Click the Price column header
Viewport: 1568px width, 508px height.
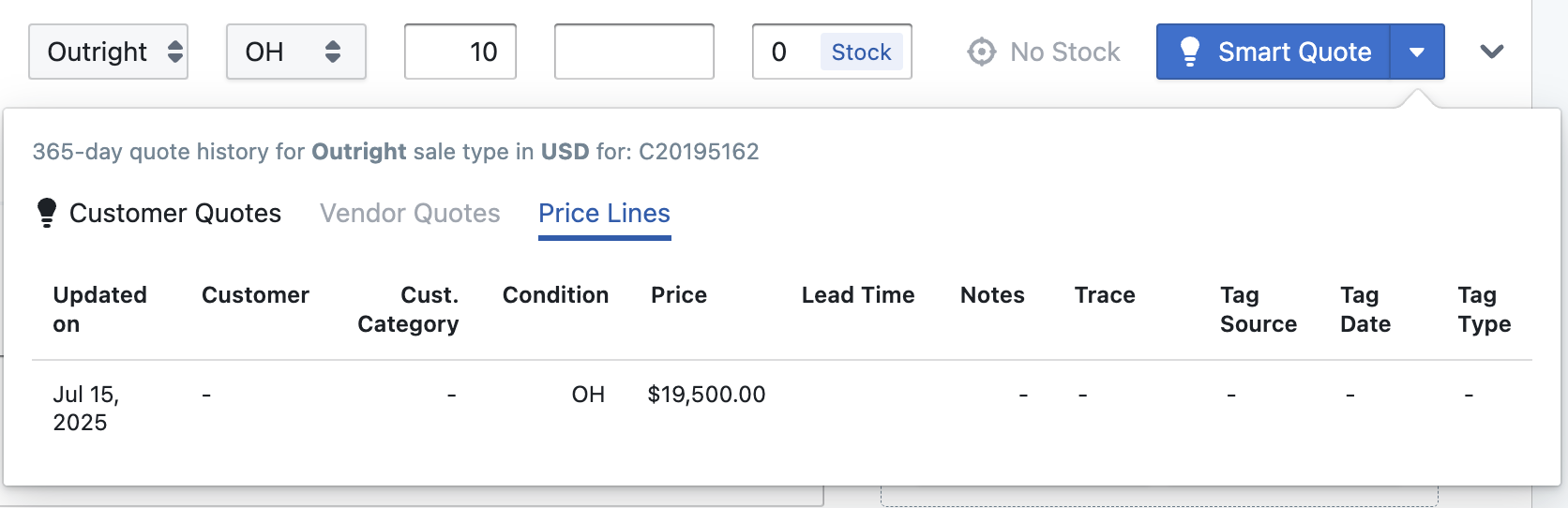[679, 295]
